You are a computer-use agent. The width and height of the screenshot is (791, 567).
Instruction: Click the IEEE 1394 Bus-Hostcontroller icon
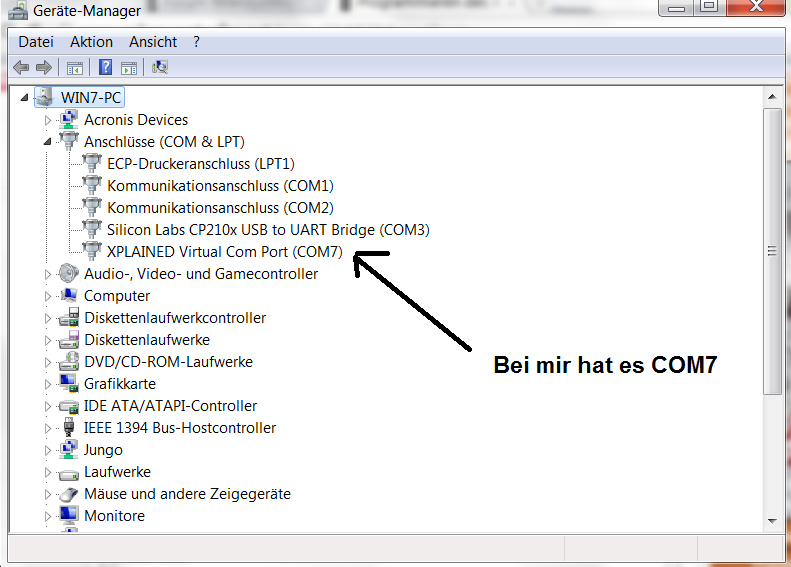click(69, 427)
